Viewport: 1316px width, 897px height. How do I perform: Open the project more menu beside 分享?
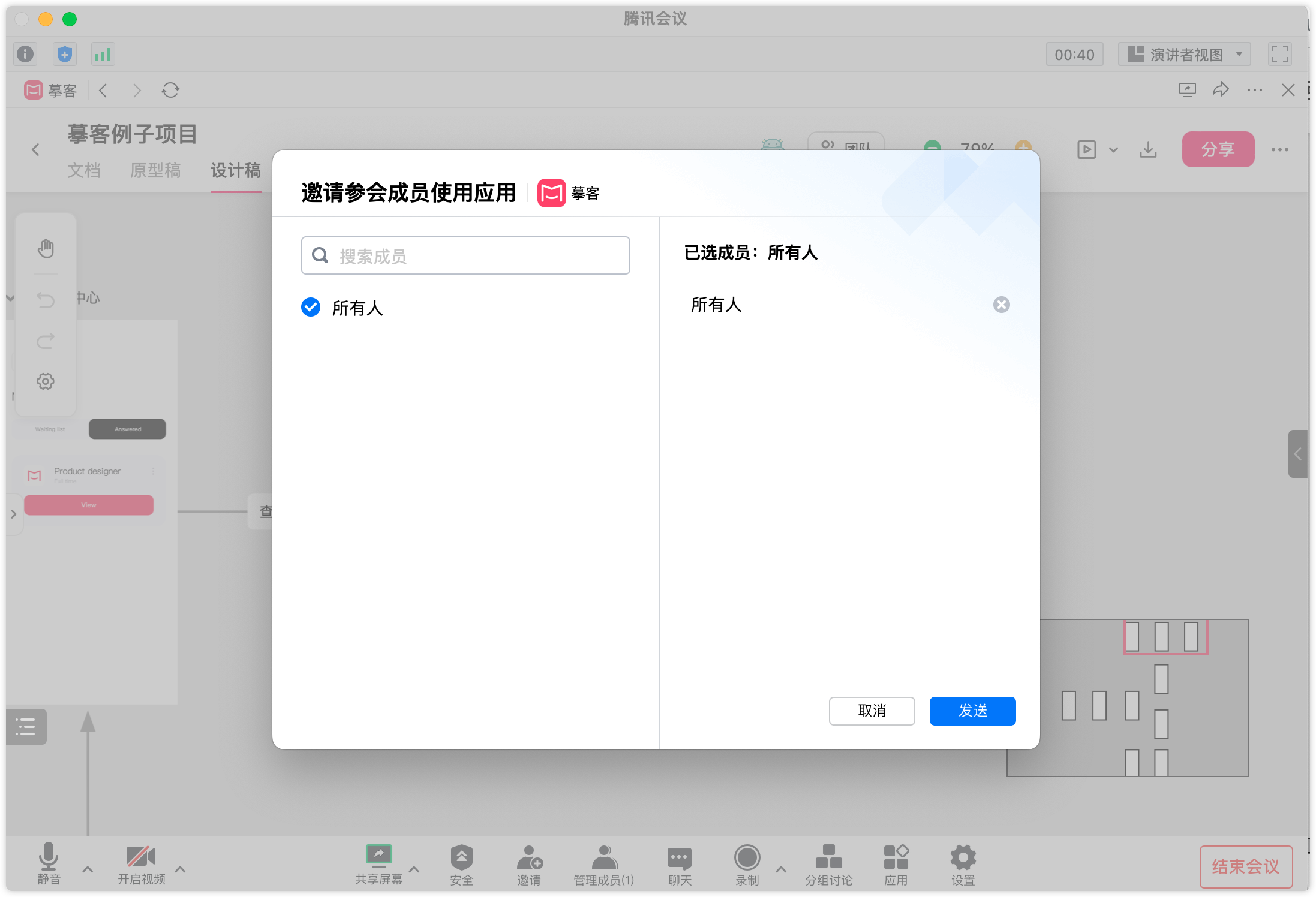(1279, 150)
